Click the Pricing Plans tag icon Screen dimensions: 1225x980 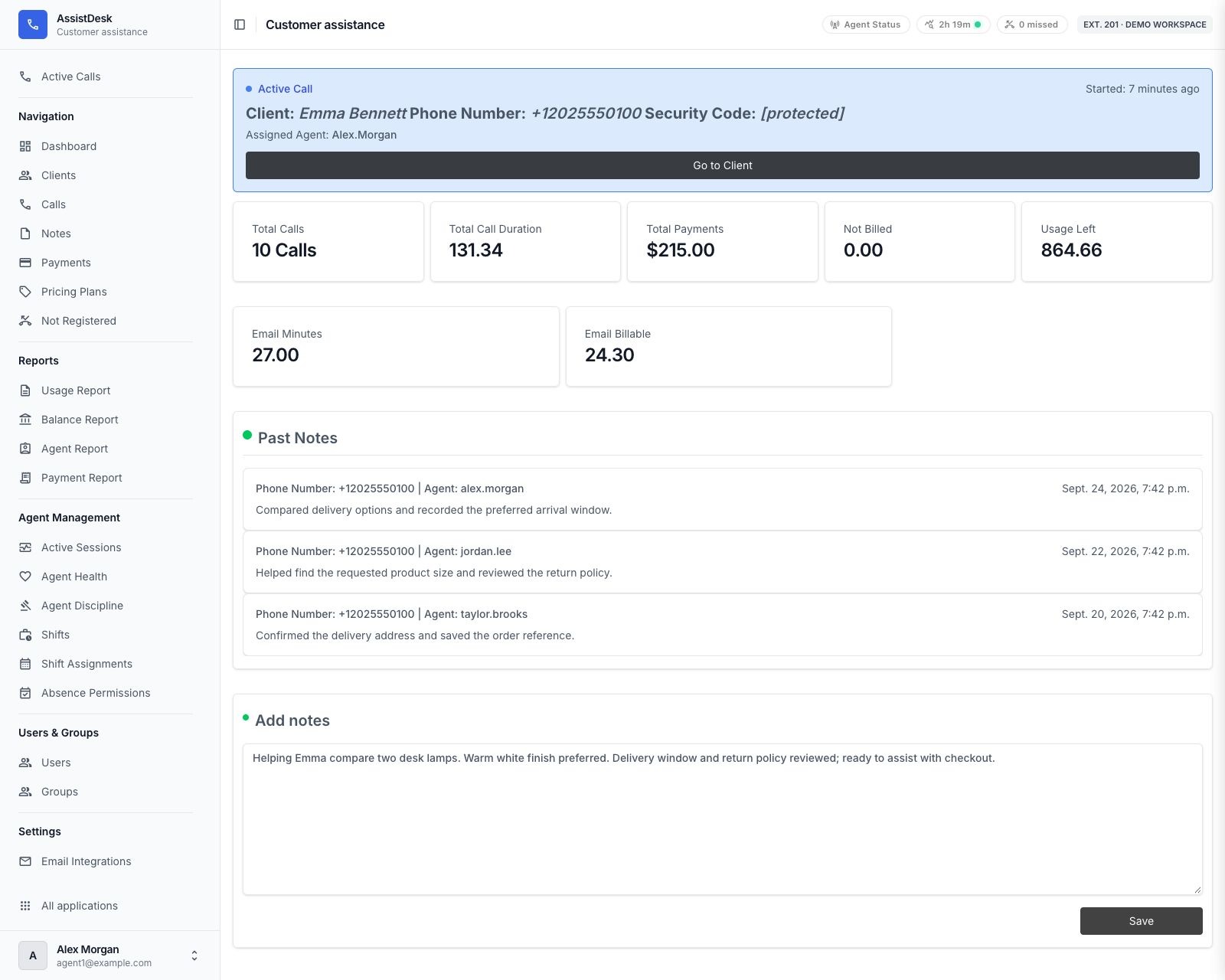(x=25, y=292)
